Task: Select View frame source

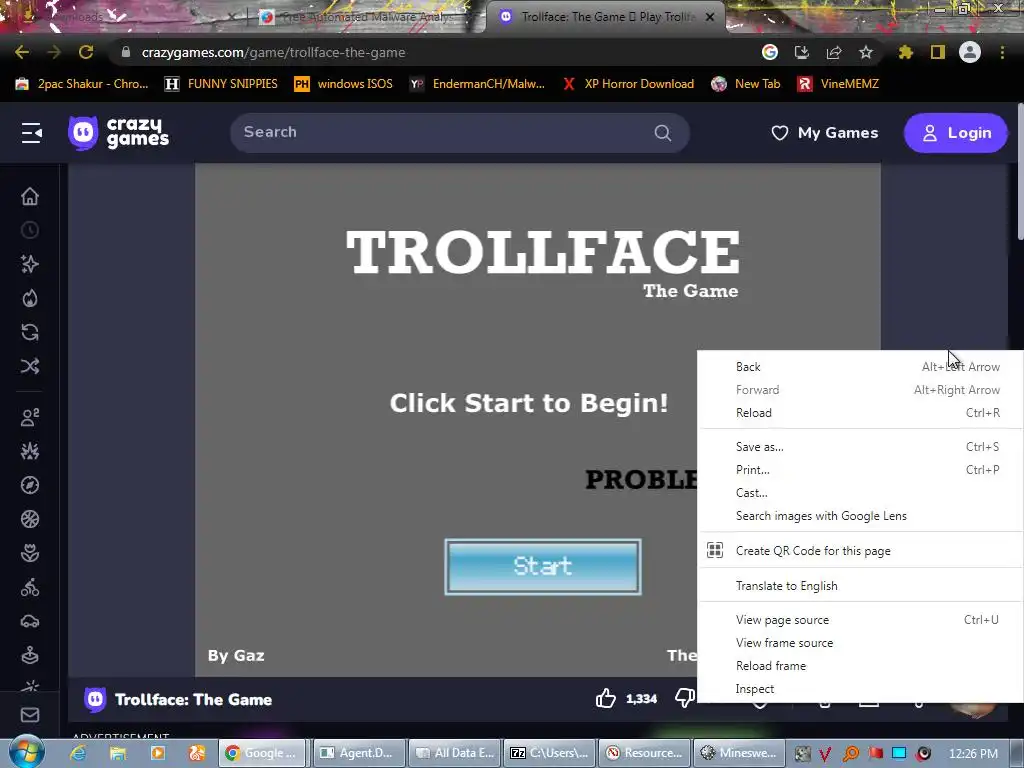Action: (x=860, y=643)
